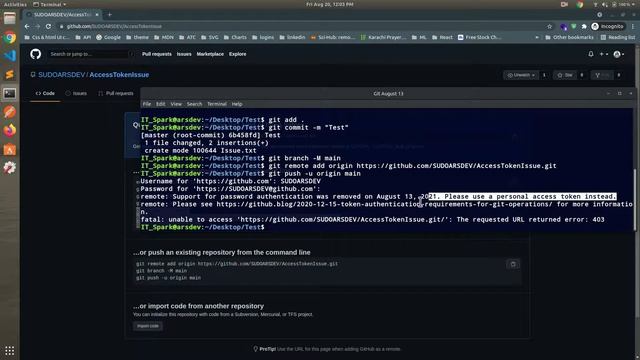
Task: Open the clock showing Fri Aug 20
Action: point(330,4)
